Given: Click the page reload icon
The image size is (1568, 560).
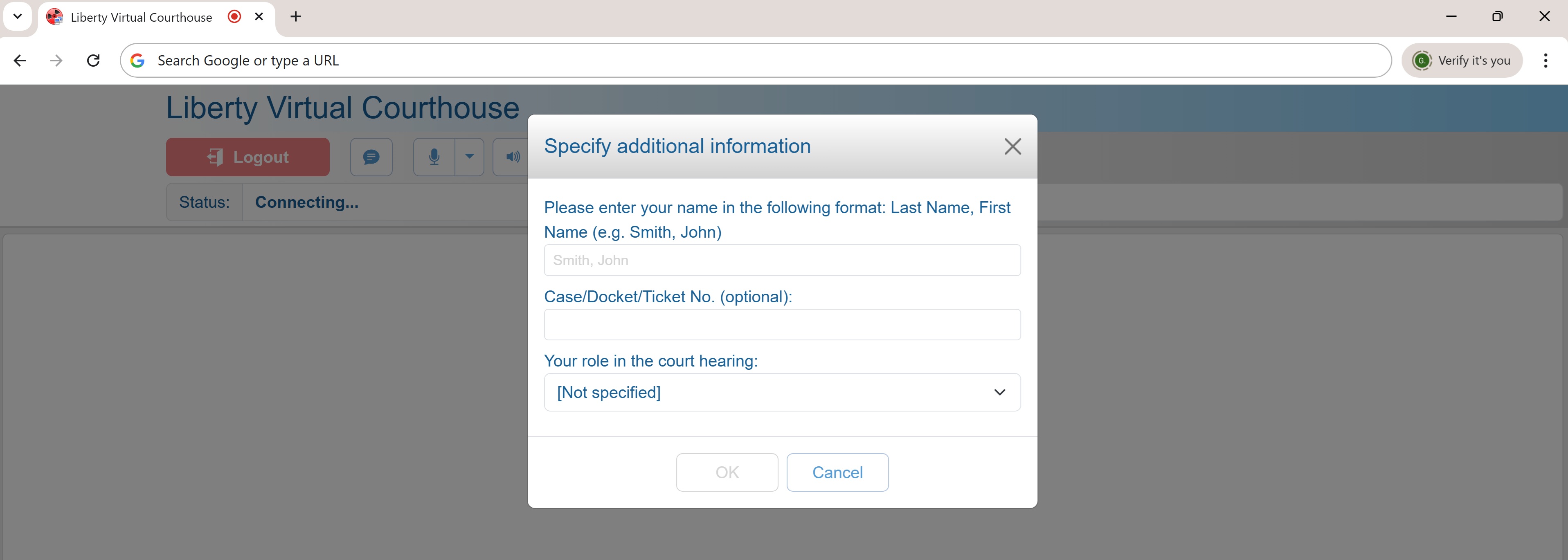Looking at the screenshot, I should click(93, 60).
